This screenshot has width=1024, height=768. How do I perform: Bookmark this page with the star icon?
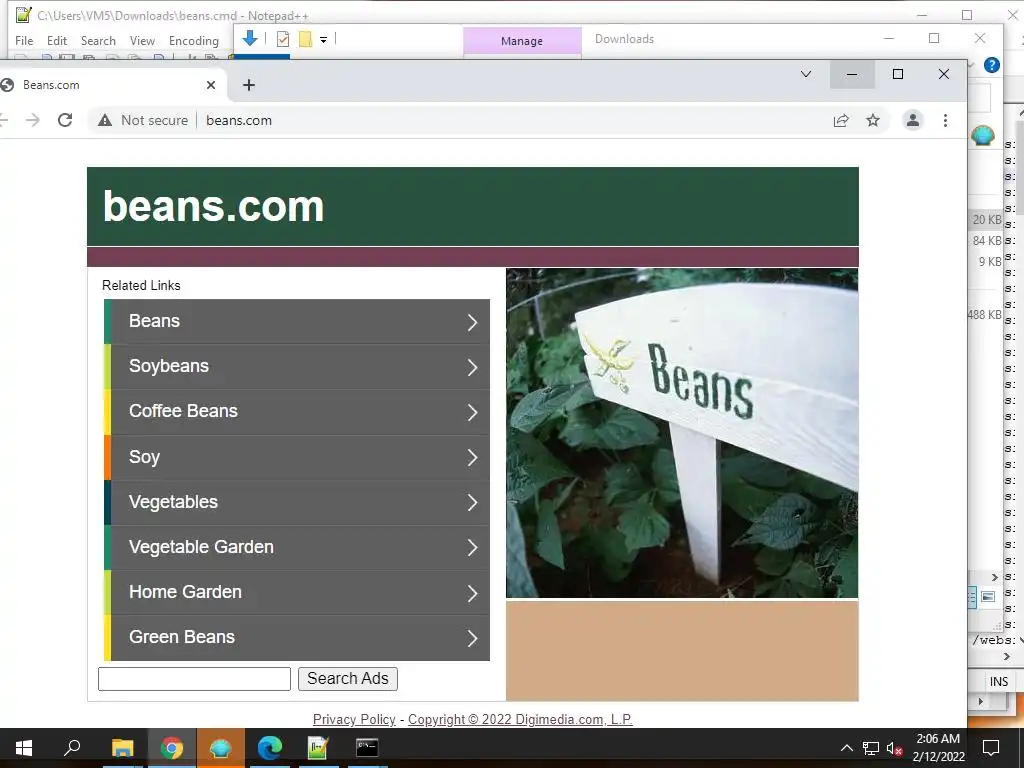[872, 120]
